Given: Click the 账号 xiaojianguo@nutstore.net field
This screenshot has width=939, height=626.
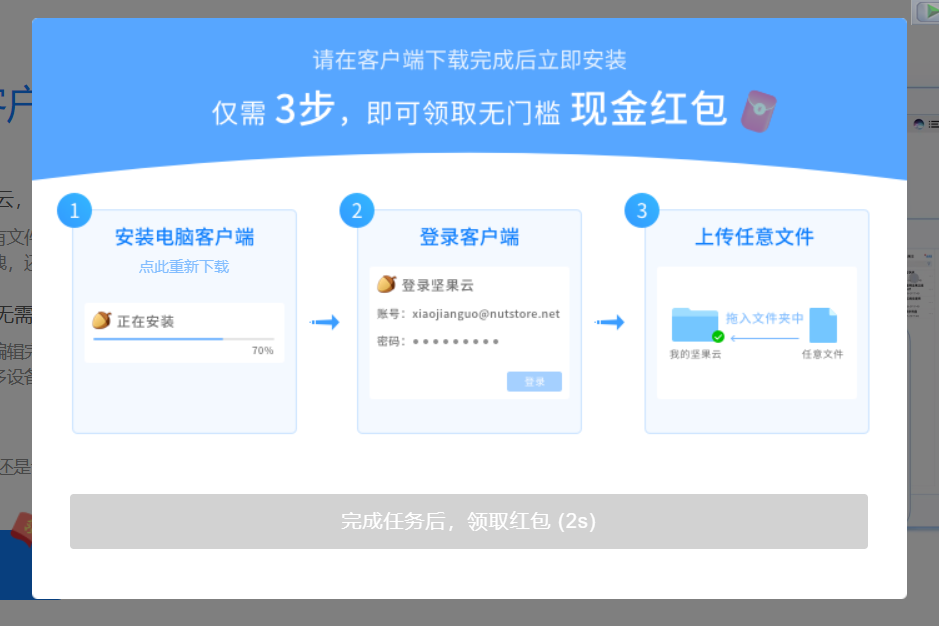Looking at the screenshot, I should coord(468,314).
